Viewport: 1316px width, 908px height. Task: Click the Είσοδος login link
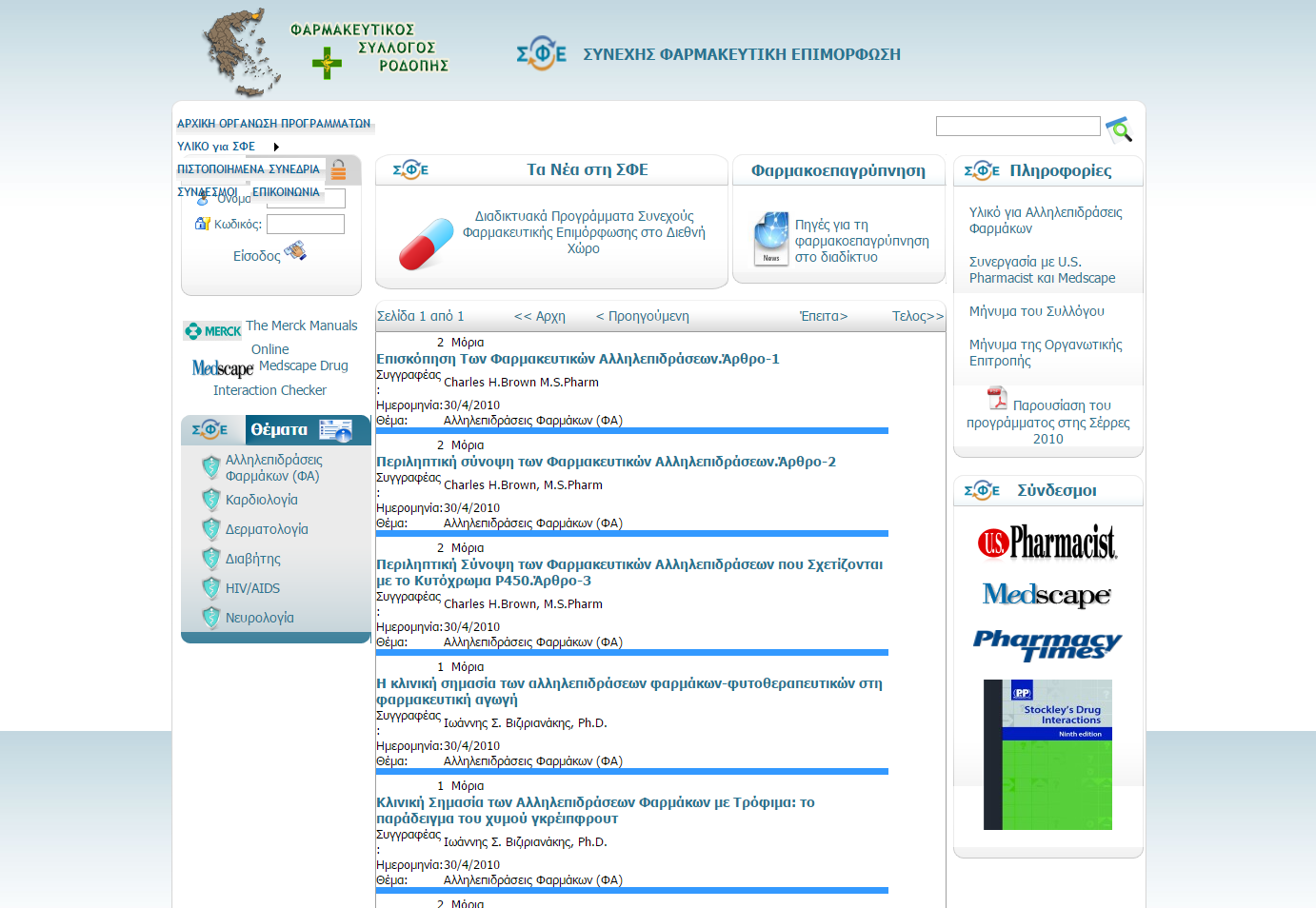(x=256, y=256)
